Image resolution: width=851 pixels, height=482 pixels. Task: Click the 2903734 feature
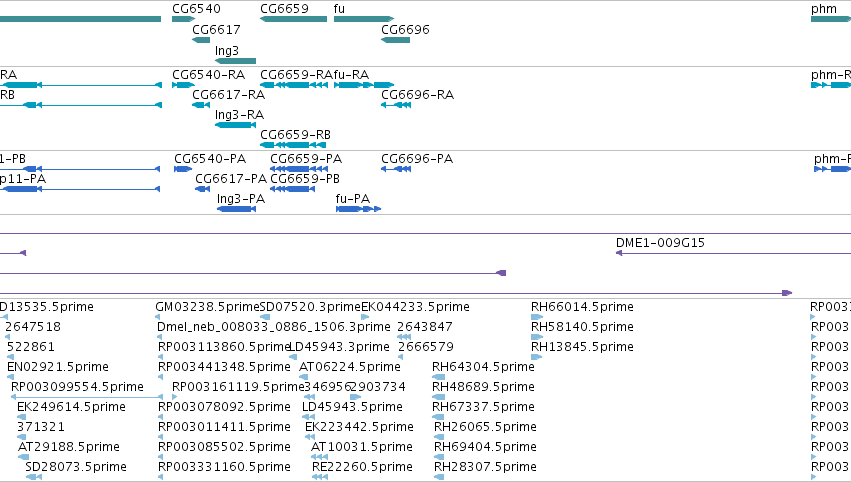(x=355, y=397)
